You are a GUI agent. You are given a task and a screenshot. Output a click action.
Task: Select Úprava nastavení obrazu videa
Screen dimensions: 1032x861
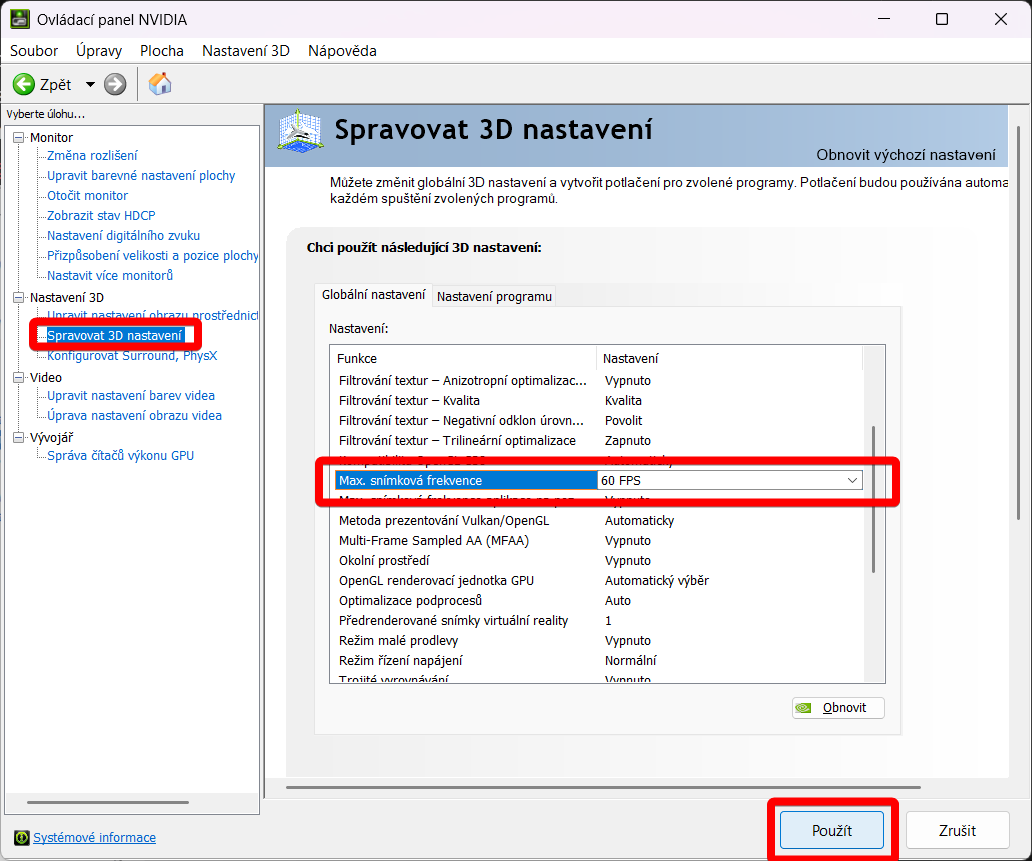pos(134,415)
